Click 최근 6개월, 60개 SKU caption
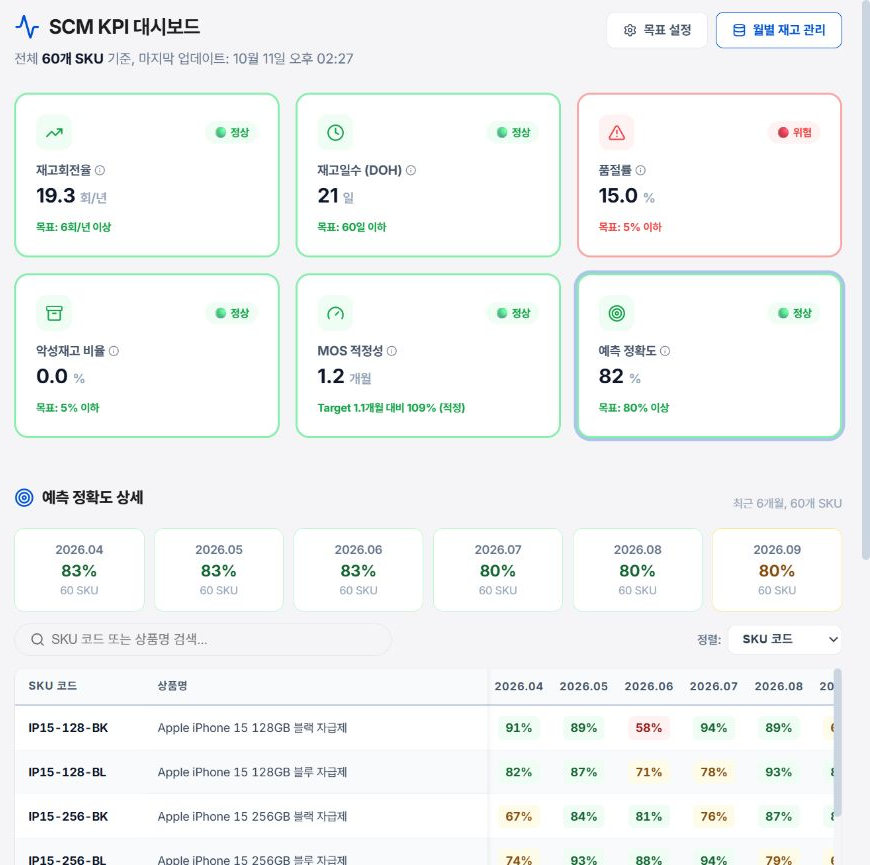This screenshot has height=865, width=870. coord(787,504)
